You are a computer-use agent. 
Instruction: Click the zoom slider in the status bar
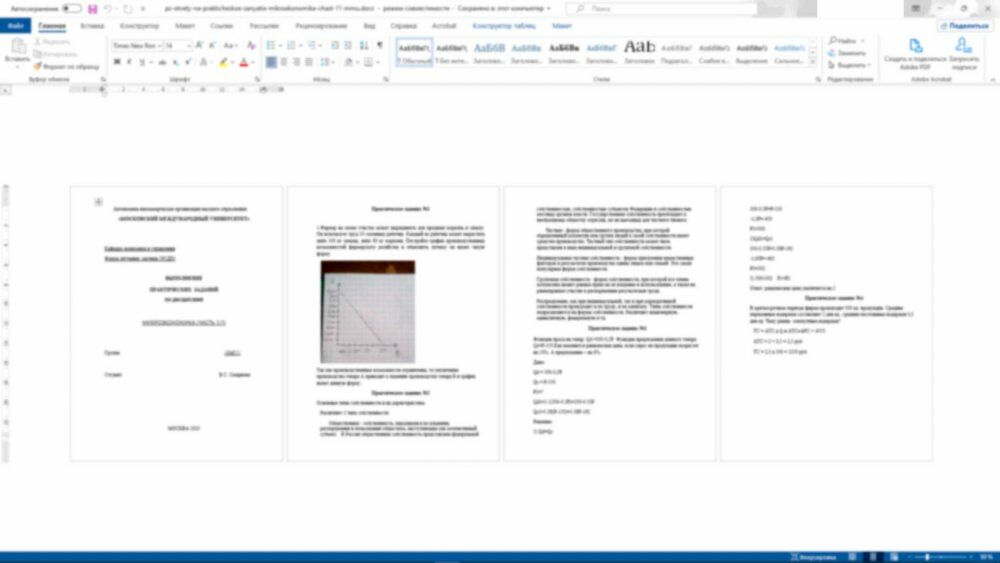(x=939, y=557)
